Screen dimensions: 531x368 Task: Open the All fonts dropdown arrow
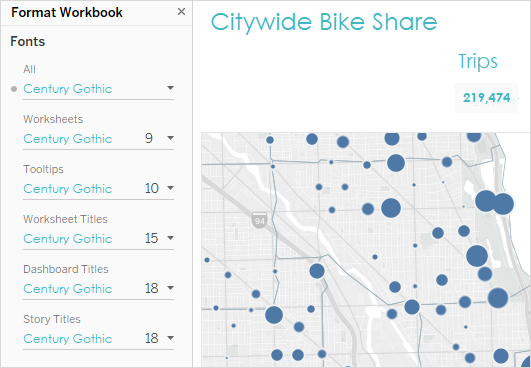click(170, 88)
